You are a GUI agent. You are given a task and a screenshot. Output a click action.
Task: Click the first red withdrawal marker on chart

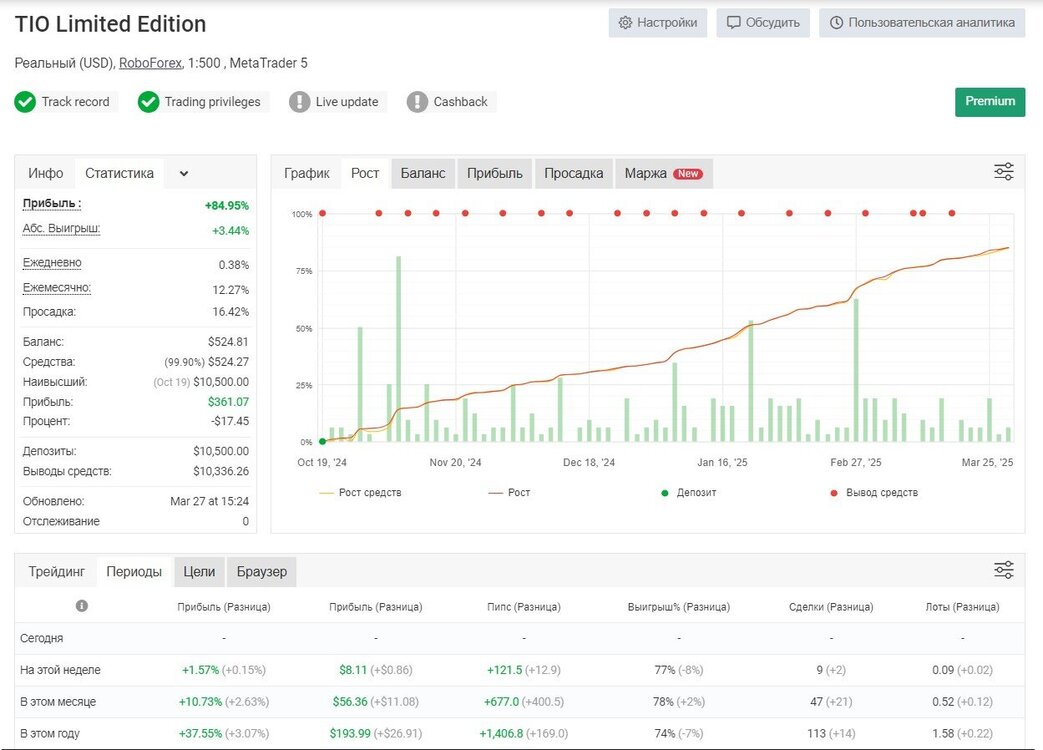point(323,213)
